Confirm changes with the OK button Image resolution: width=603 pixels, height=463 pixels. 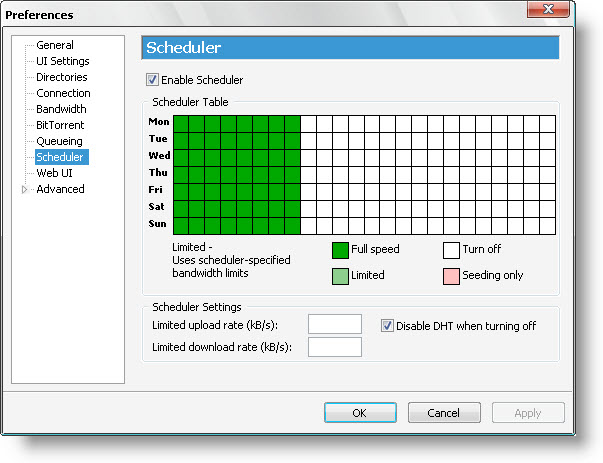pos(360,413)
